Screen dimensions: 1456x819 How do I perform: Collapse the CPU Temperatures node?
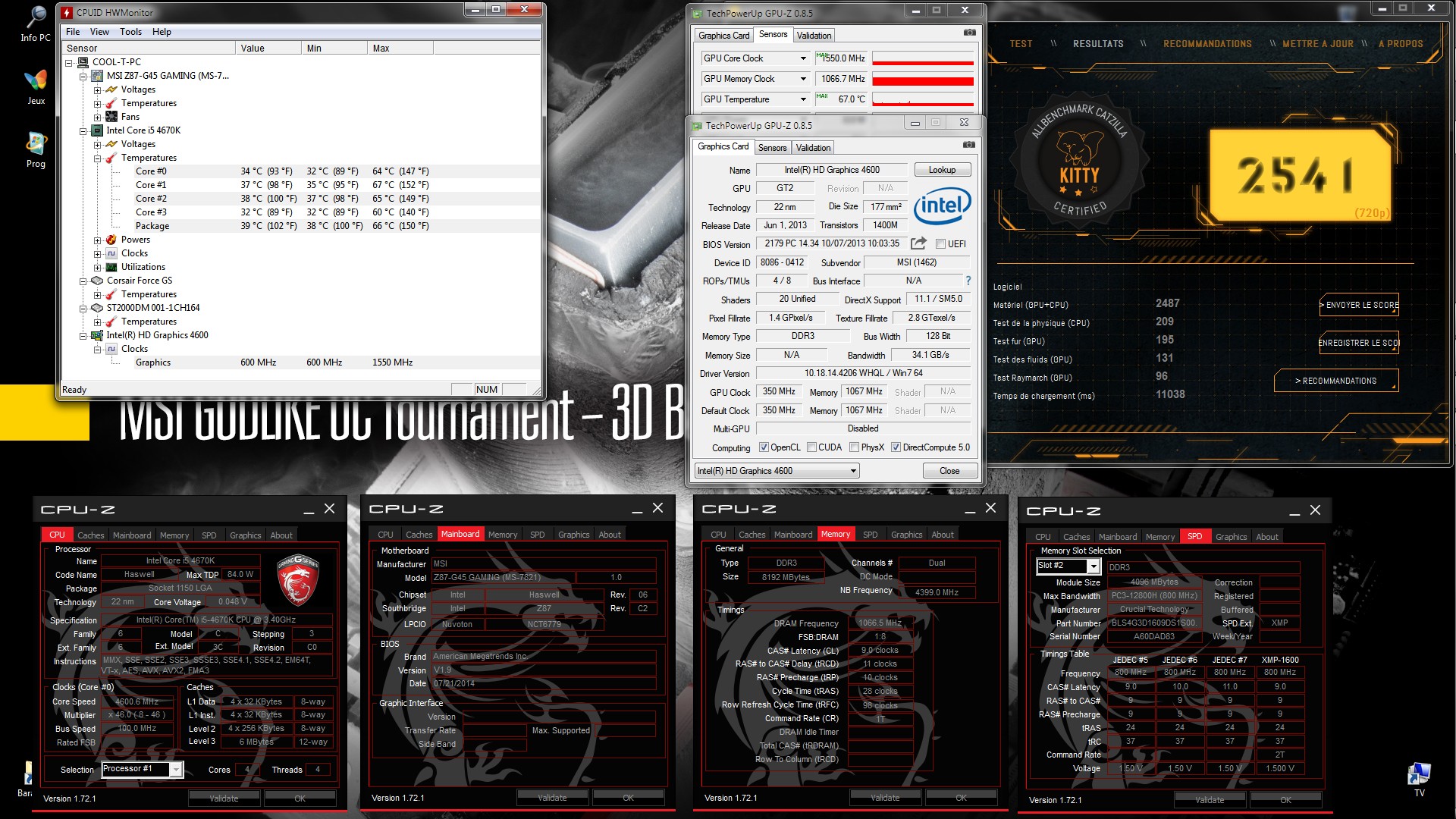point(97,158)
